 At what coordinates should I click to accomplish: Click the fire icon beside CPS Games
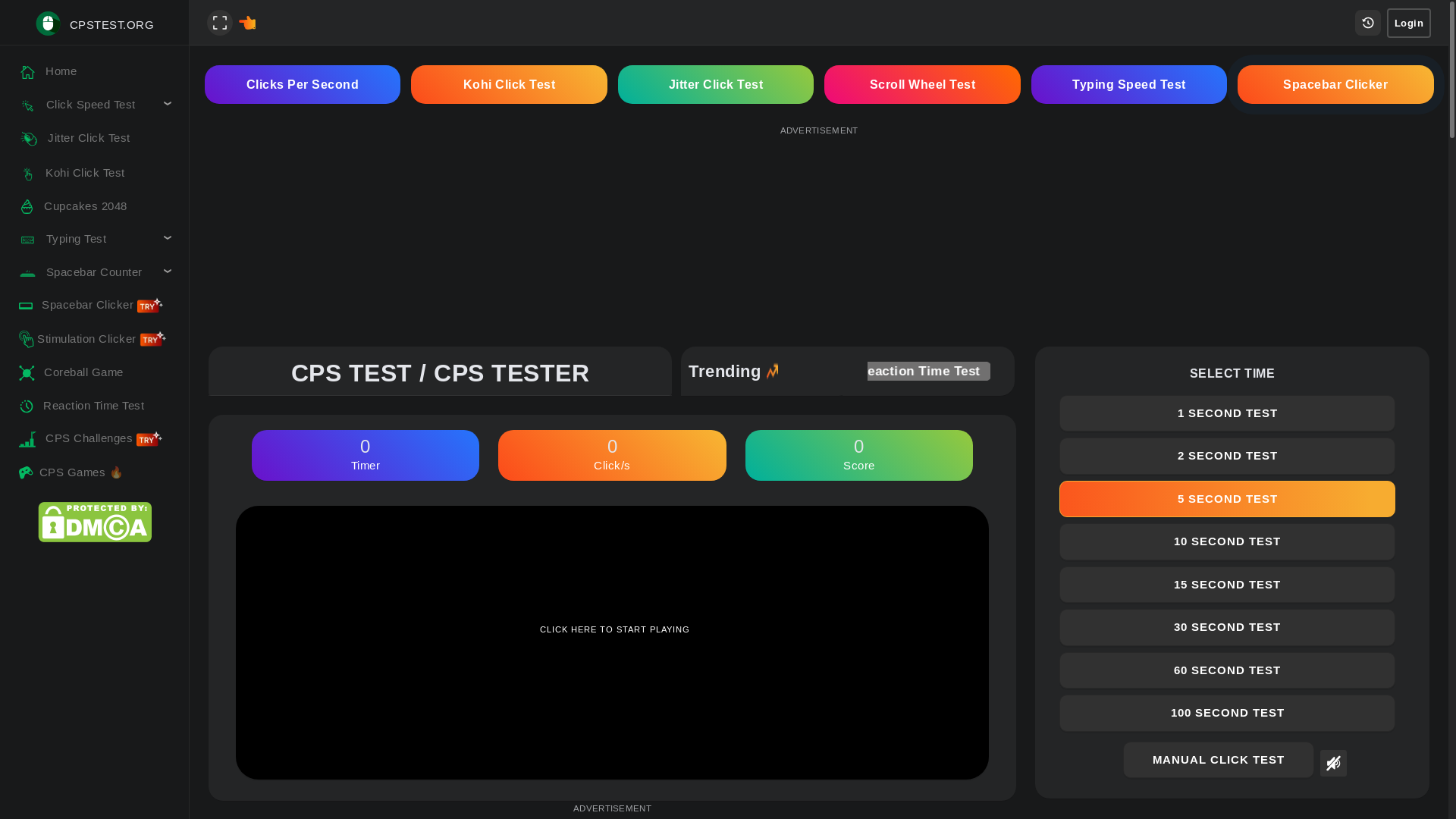point(116,472)
